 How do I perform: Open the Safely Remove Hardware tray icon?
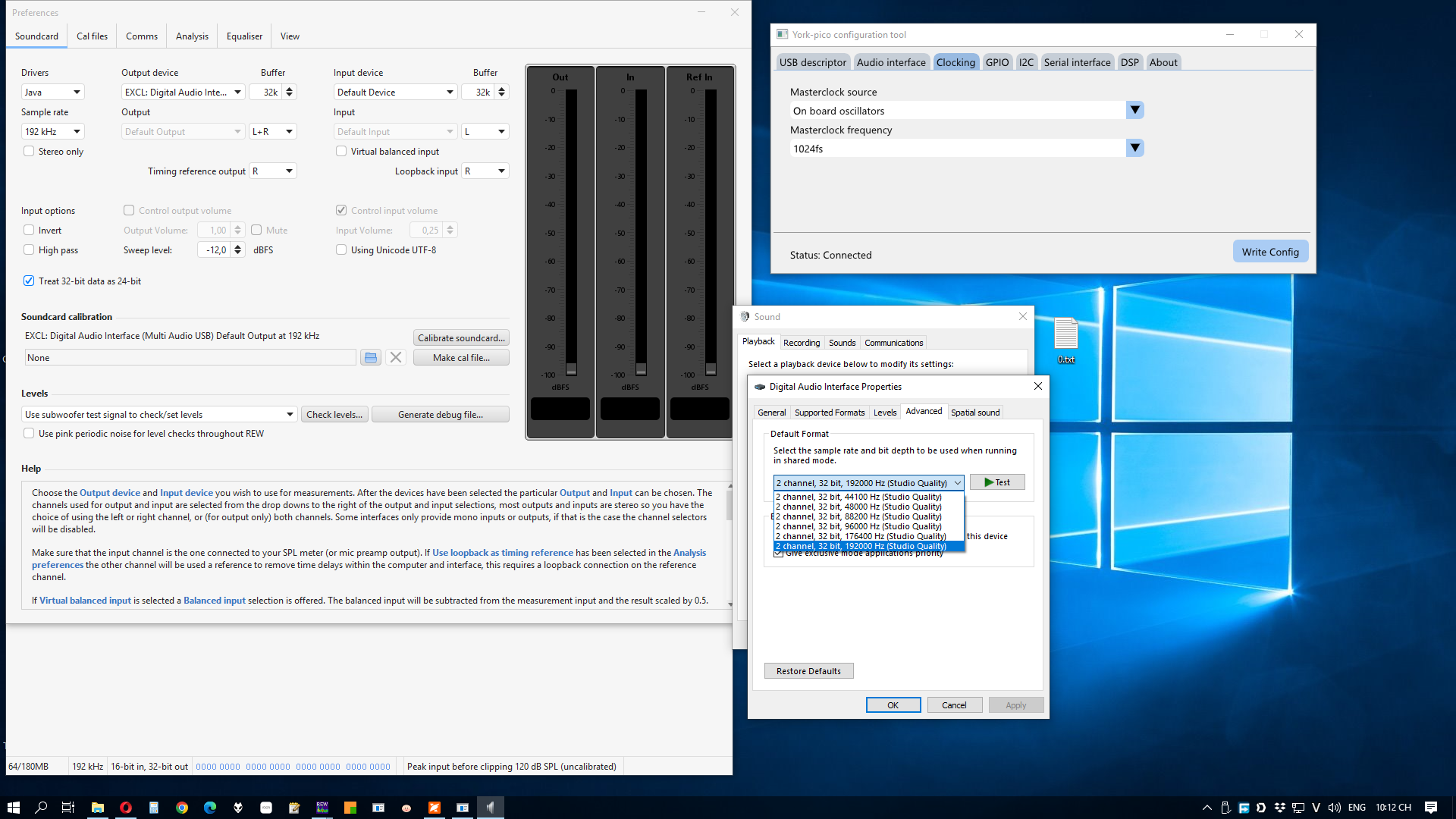click(x=1225, y=808)
